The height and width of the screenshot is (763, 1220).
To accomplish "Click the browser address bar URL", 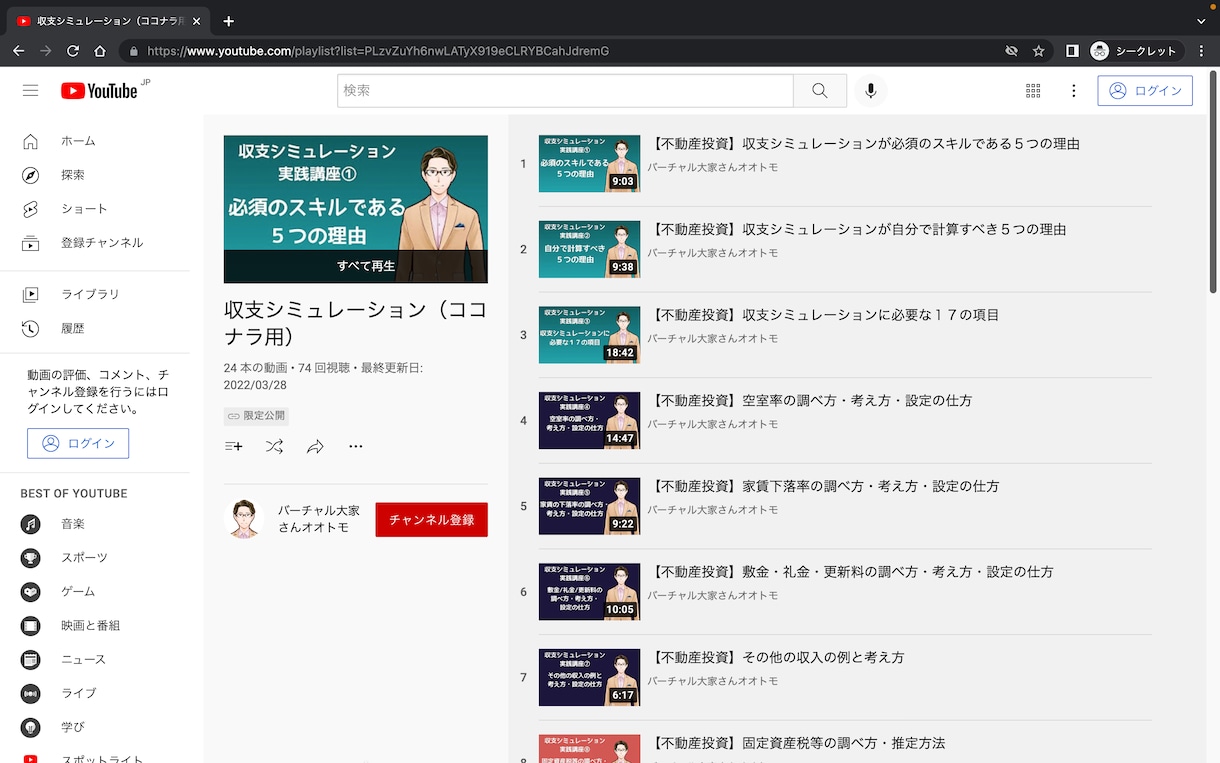I will pyautogui.click(x=378, y=51).
